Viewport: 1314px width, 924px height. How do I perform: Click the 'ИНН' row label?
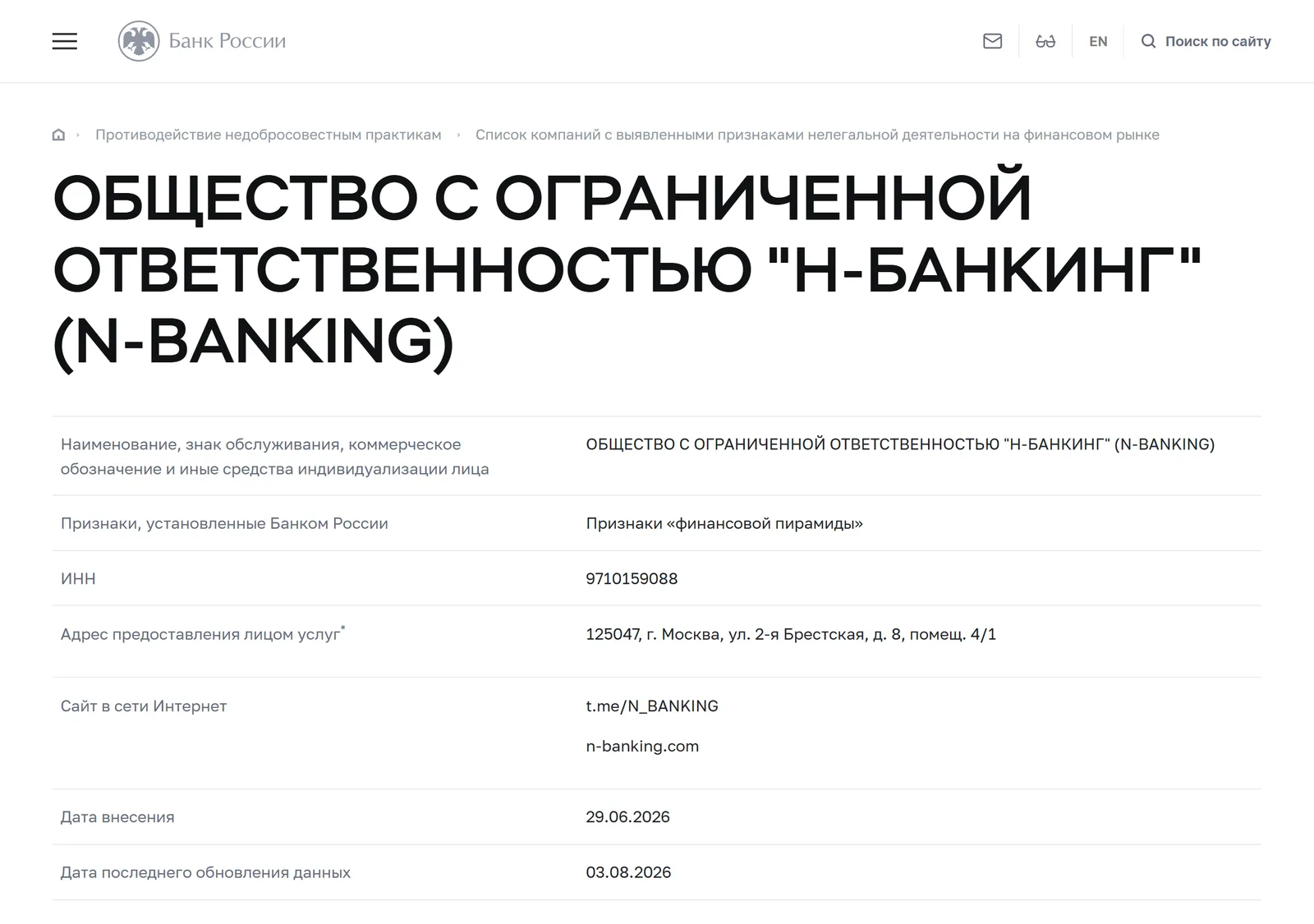click(78, 578)
